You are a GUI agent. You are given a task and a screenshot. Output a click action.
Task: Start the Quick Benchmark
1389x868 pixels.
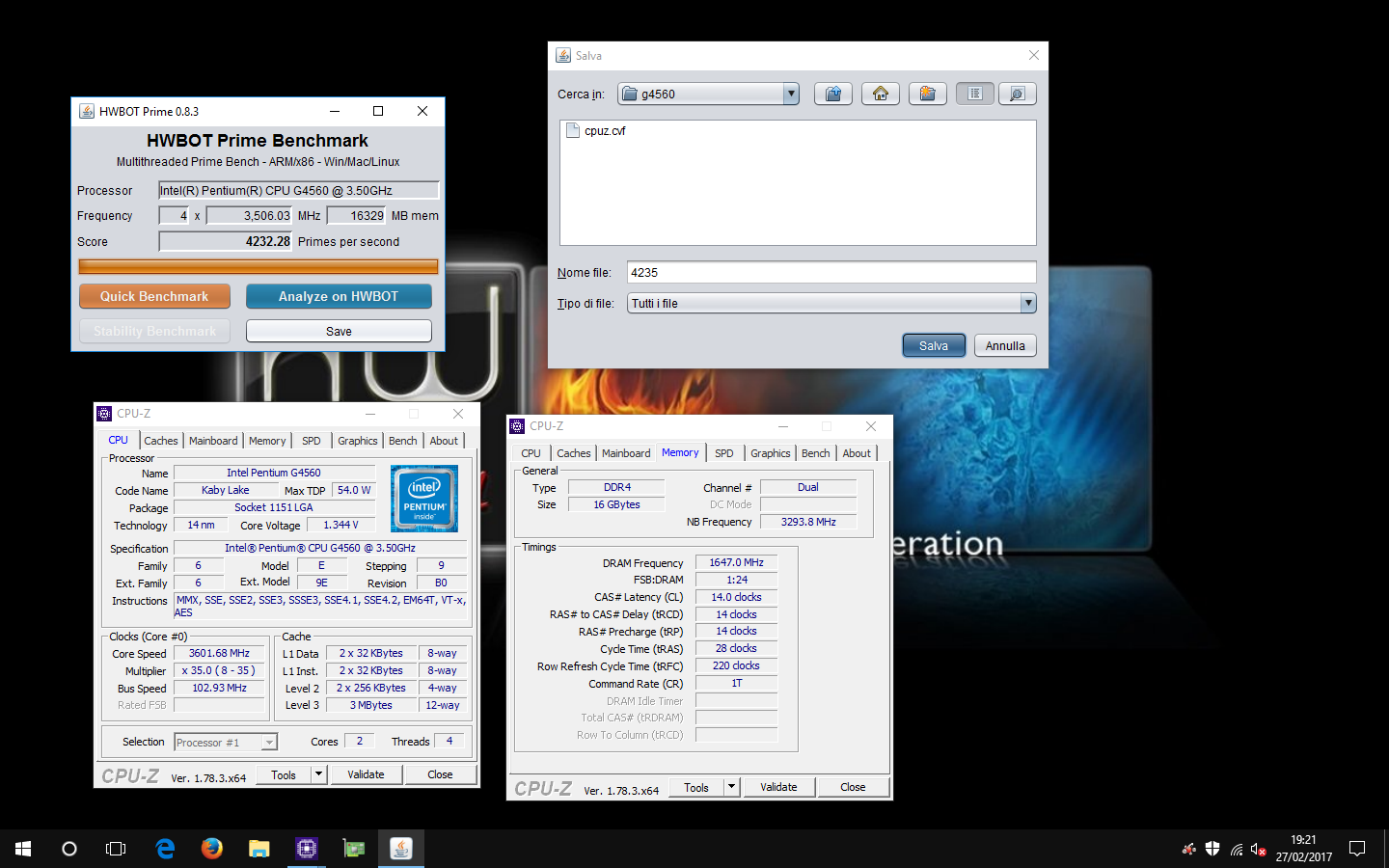tap(154, 296)
